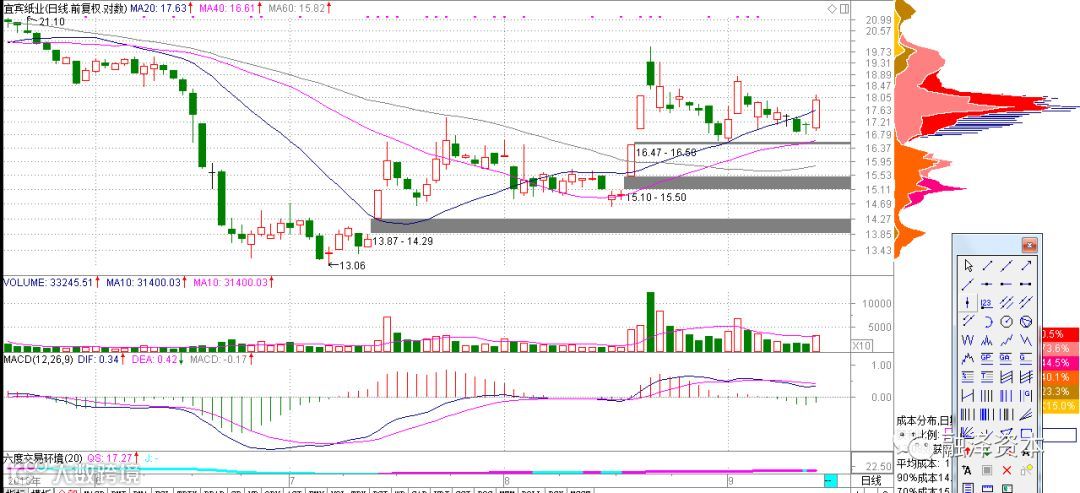The image size is (1080, 493).
Task: Click the red X delete drawing tool
Action: point(1006,470)
